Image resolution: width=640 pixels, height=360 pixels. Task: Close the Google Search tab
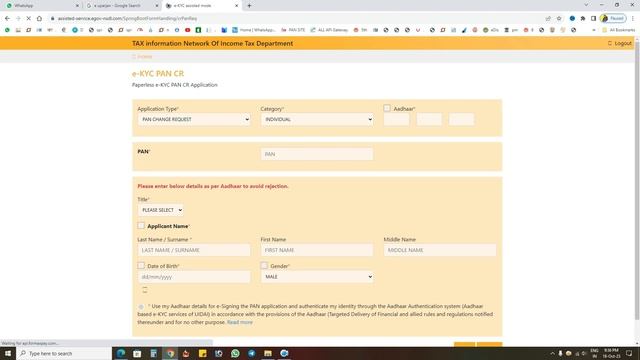157,6
